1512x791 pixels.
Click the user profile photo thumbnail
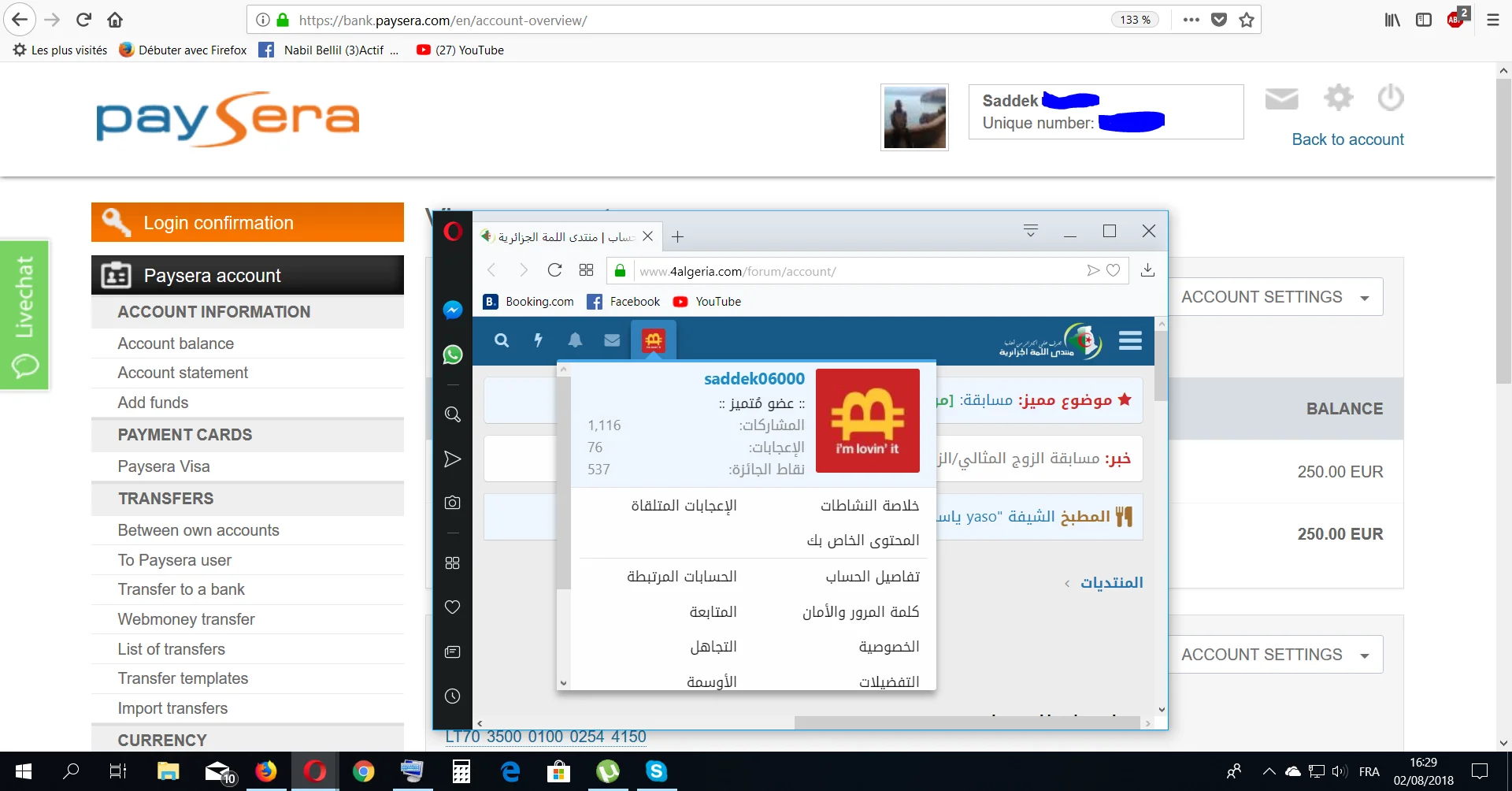[914, 117]
